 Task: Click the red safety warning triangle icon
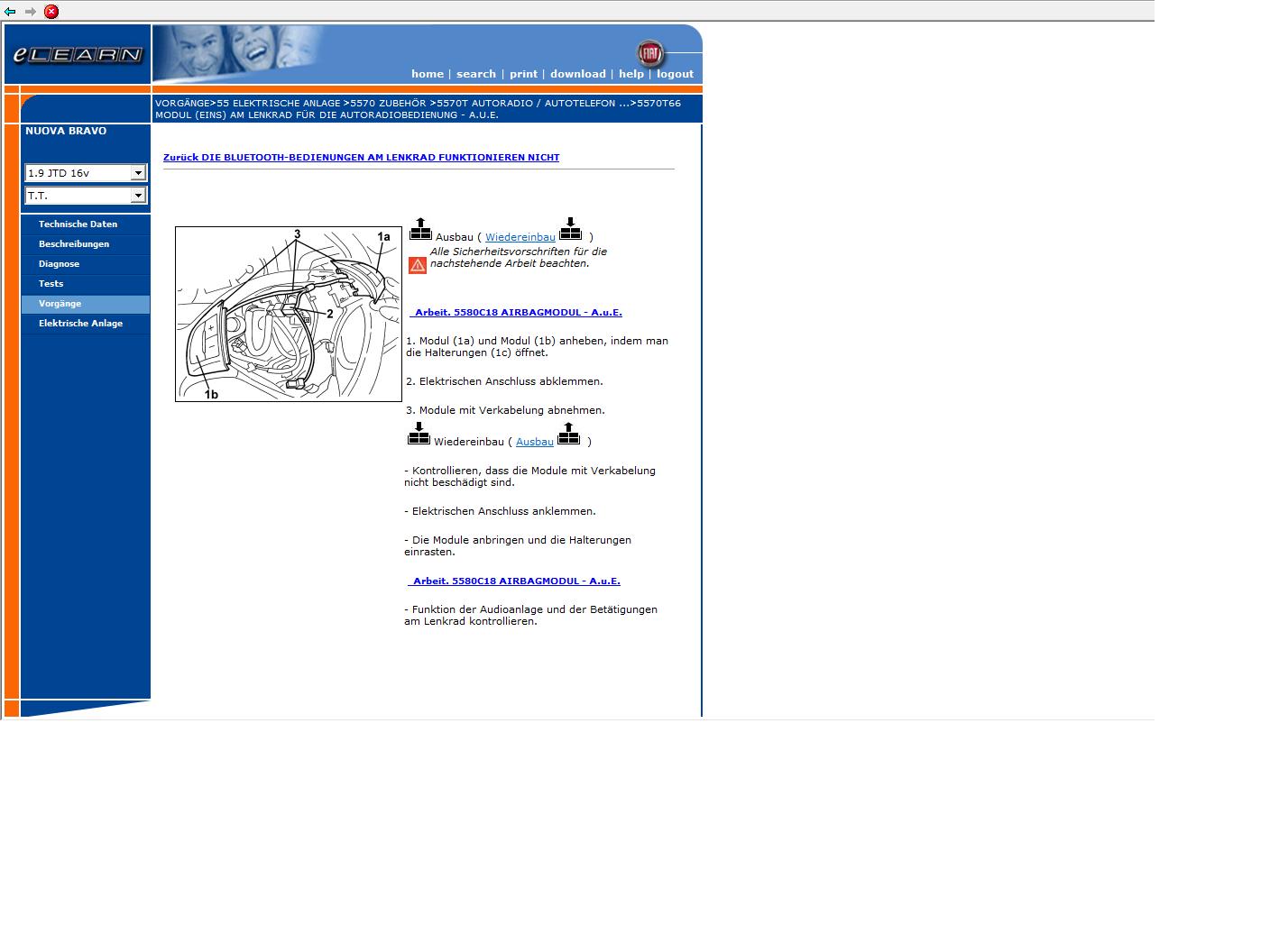[417, 265]
